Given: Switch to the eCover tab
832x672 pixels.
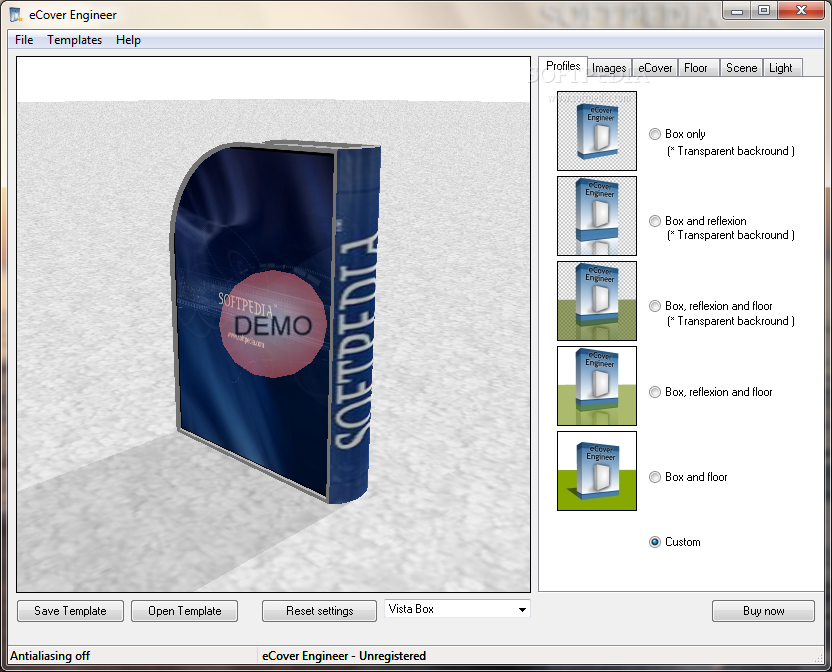Looking at the screenshot, I should coord(655,68).
